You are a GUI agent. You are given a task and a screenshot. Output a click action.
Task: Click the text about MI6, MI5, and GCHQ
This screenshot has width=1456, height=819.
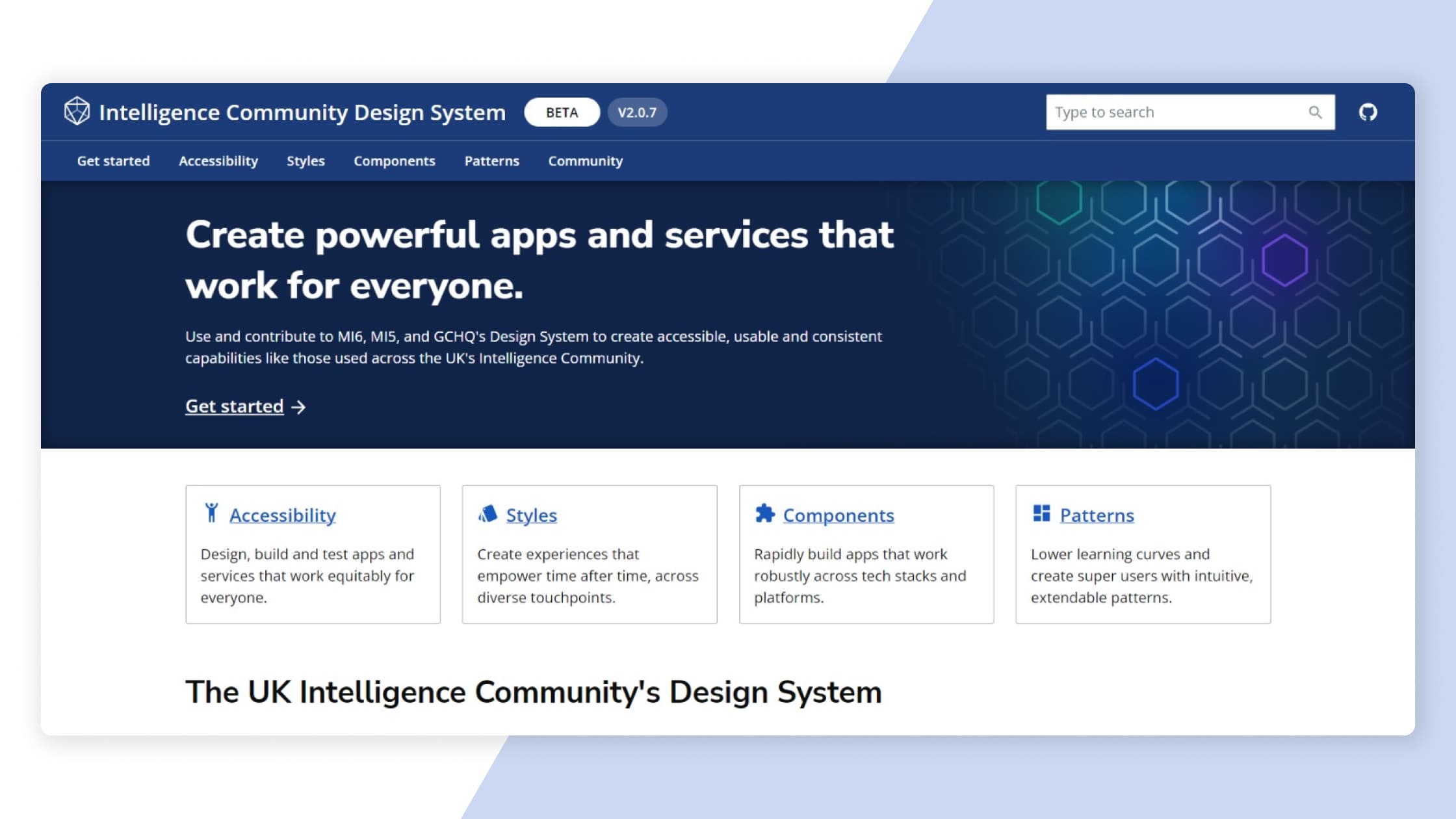tap(534, 347)
